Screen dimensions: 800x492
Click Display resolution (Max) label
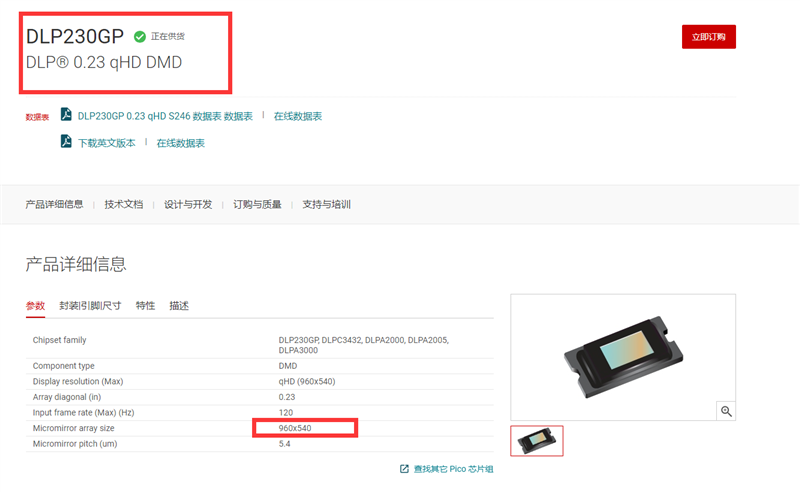[x=78, y=381]
